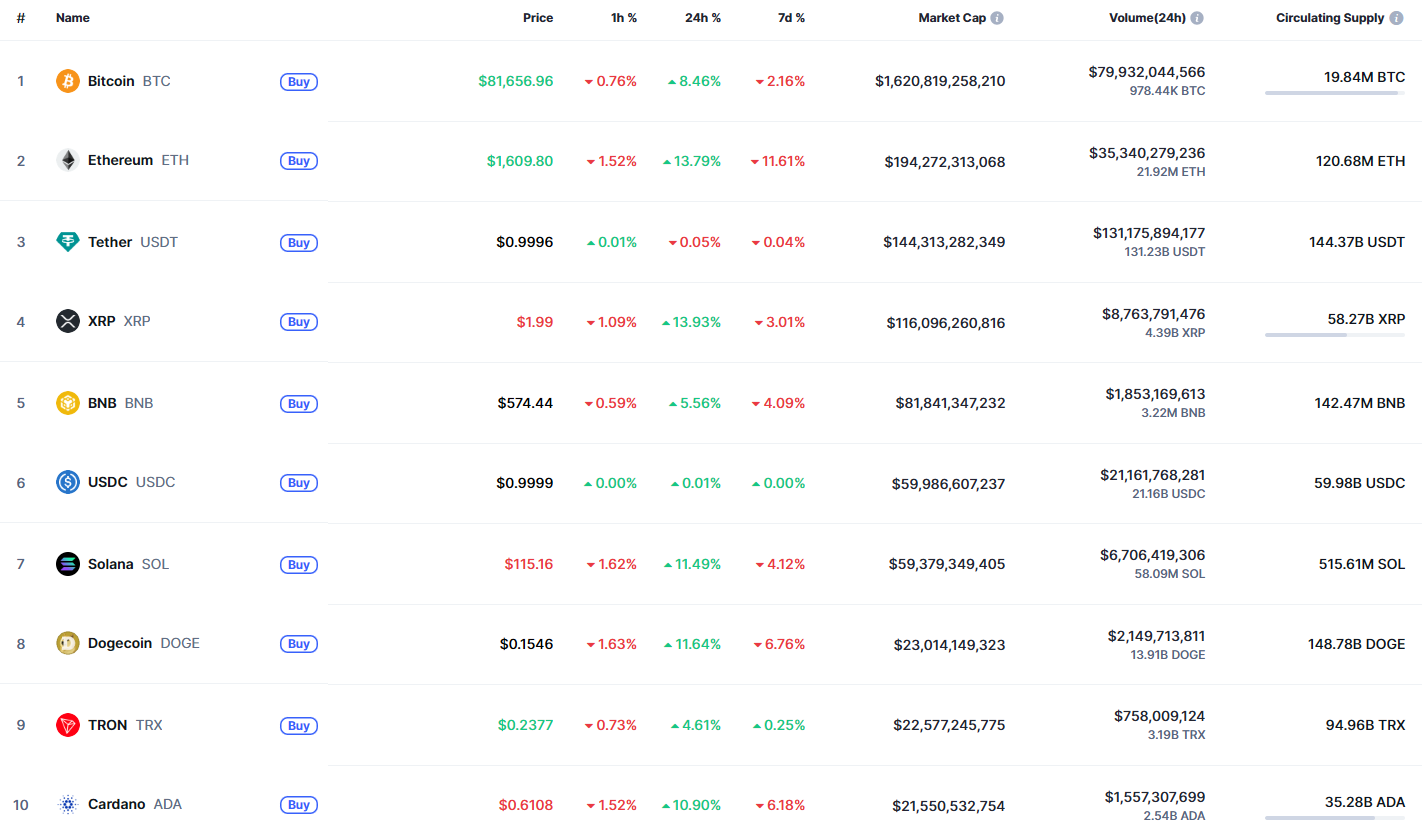Click the TRON coin icon

(x=67, y=725)
